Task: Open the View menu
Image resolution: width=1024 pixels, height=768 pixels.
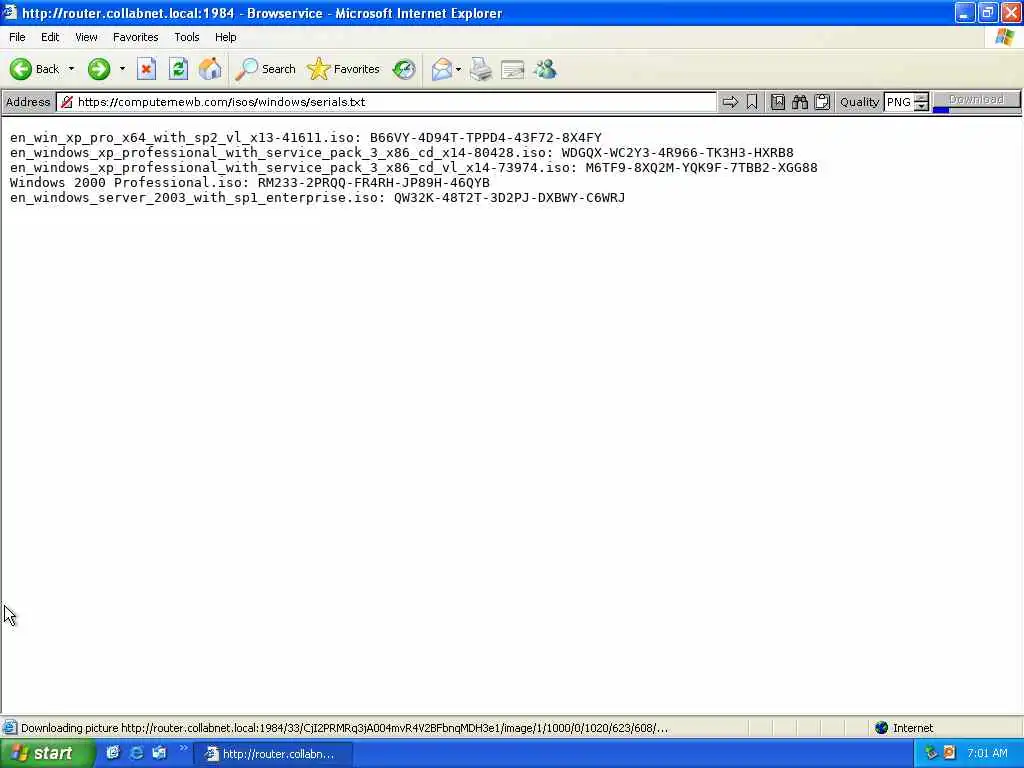Action: (86, 37)
